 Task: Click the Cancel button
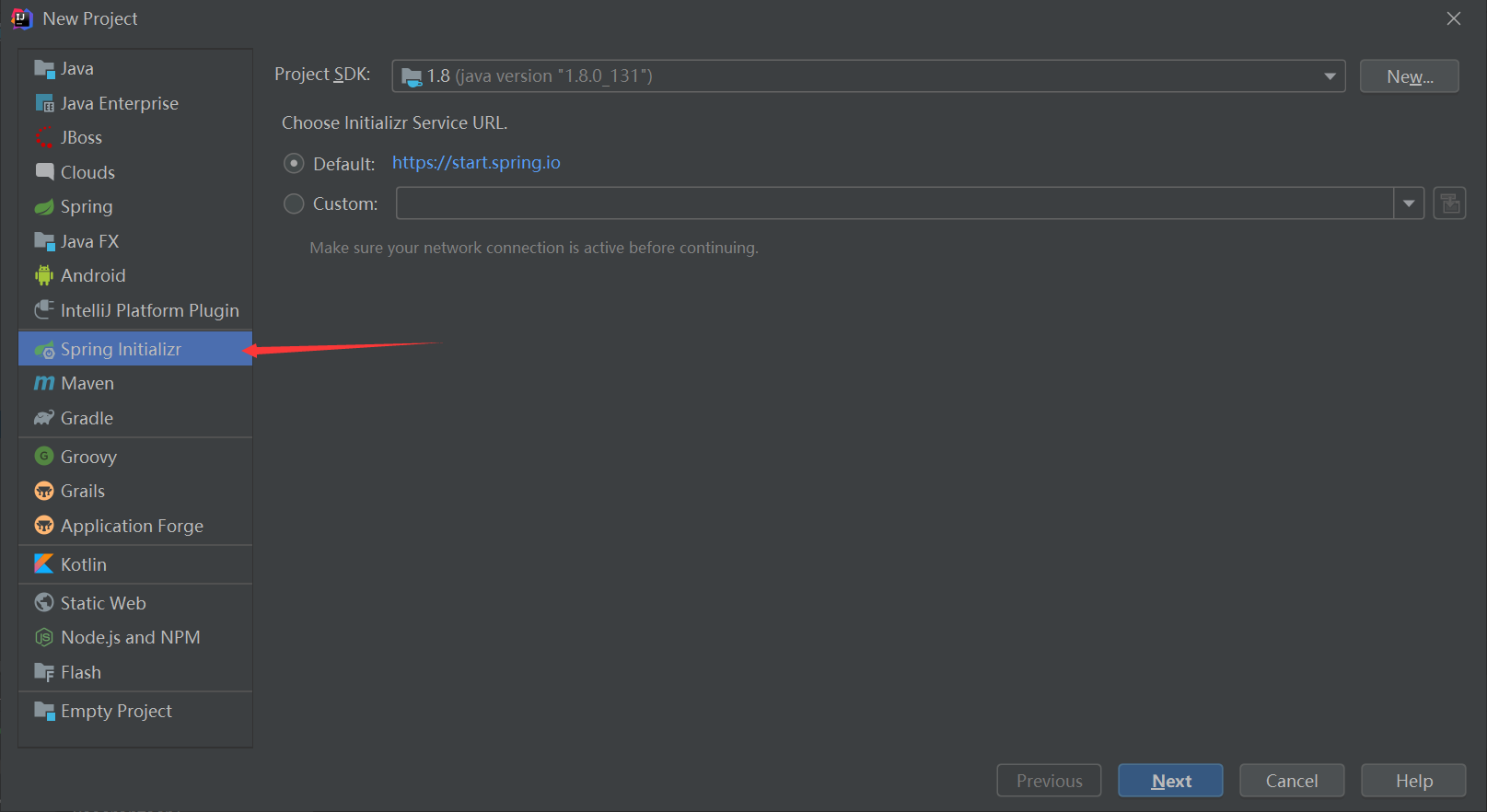(x=1292, y=781)
